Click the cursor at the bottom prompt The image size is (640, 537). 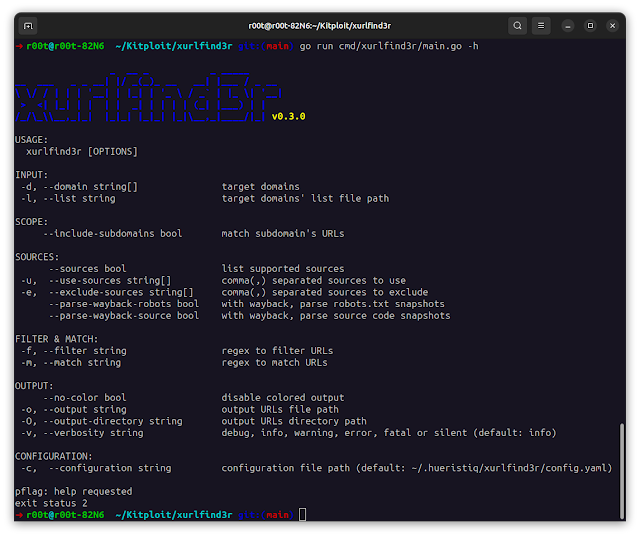tap(302, 515)
